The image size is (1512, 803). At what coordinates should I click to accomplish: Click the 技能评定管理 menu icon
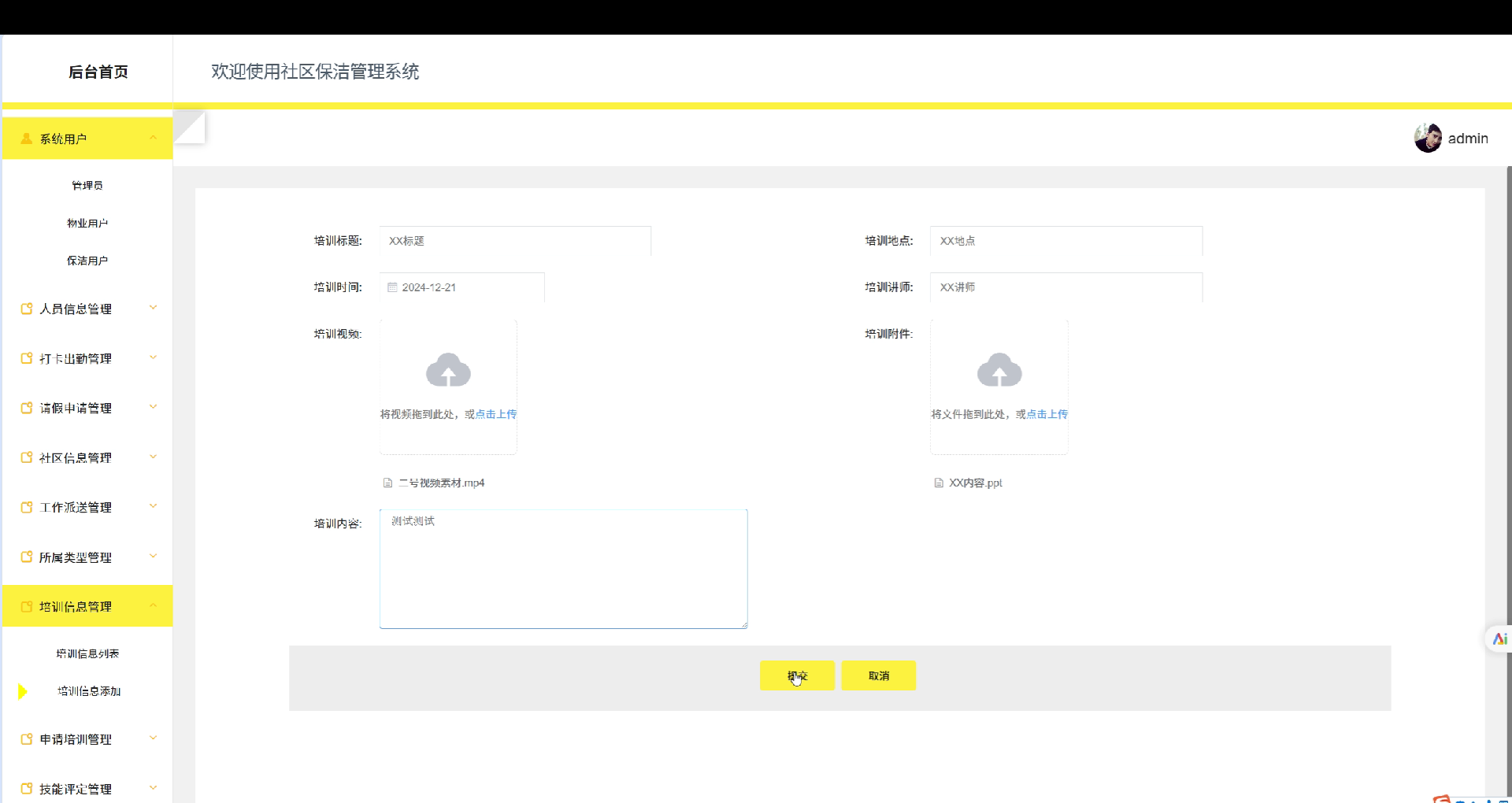coord(26,789)
